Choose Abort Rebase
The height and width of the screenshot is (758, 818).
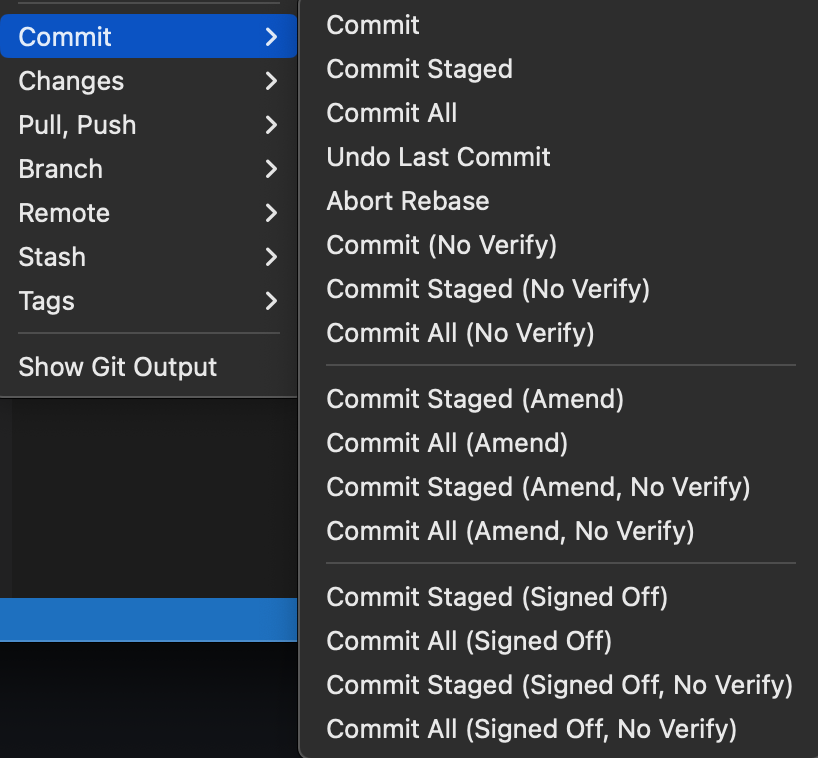[x=407, y=201]
